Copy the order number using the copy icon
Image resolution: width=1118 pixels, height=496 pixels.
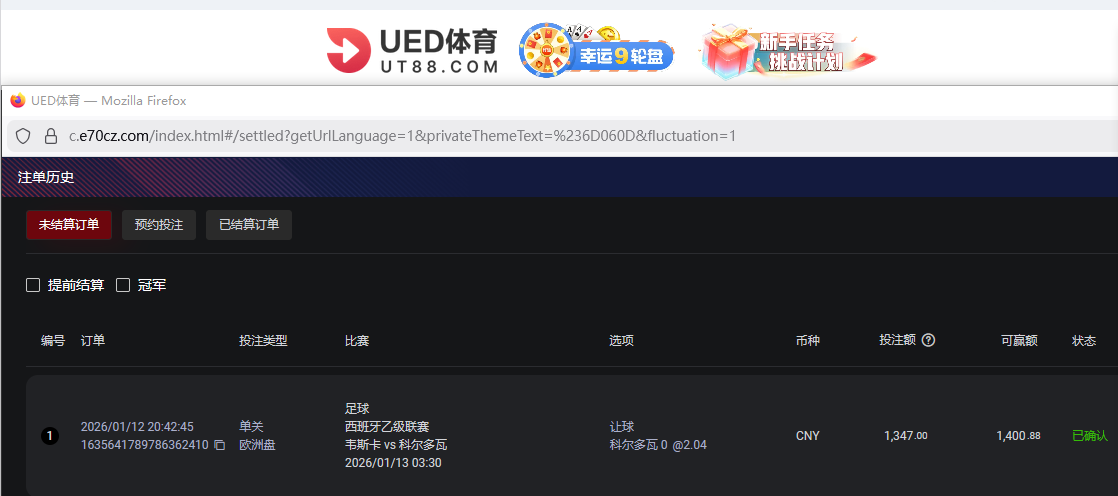[x=220, y=445]
